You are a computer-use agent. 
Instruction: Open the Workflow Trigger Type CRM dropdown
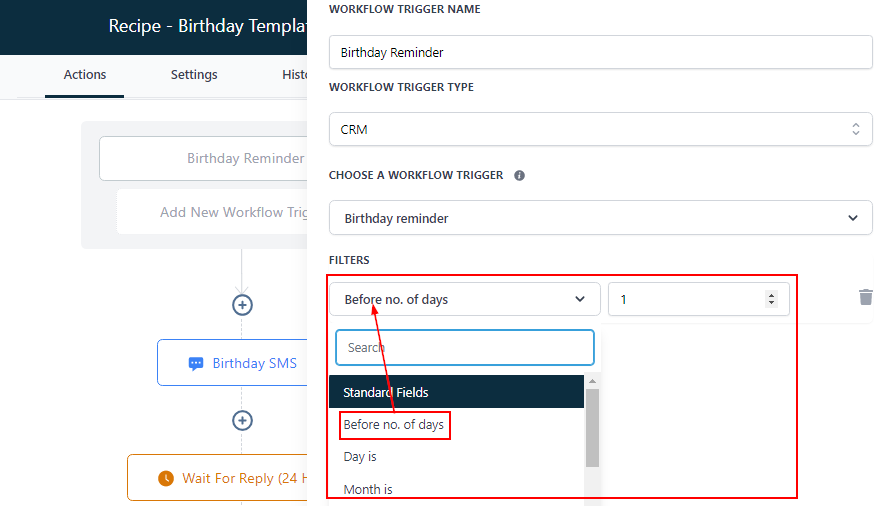coord(600,129)
